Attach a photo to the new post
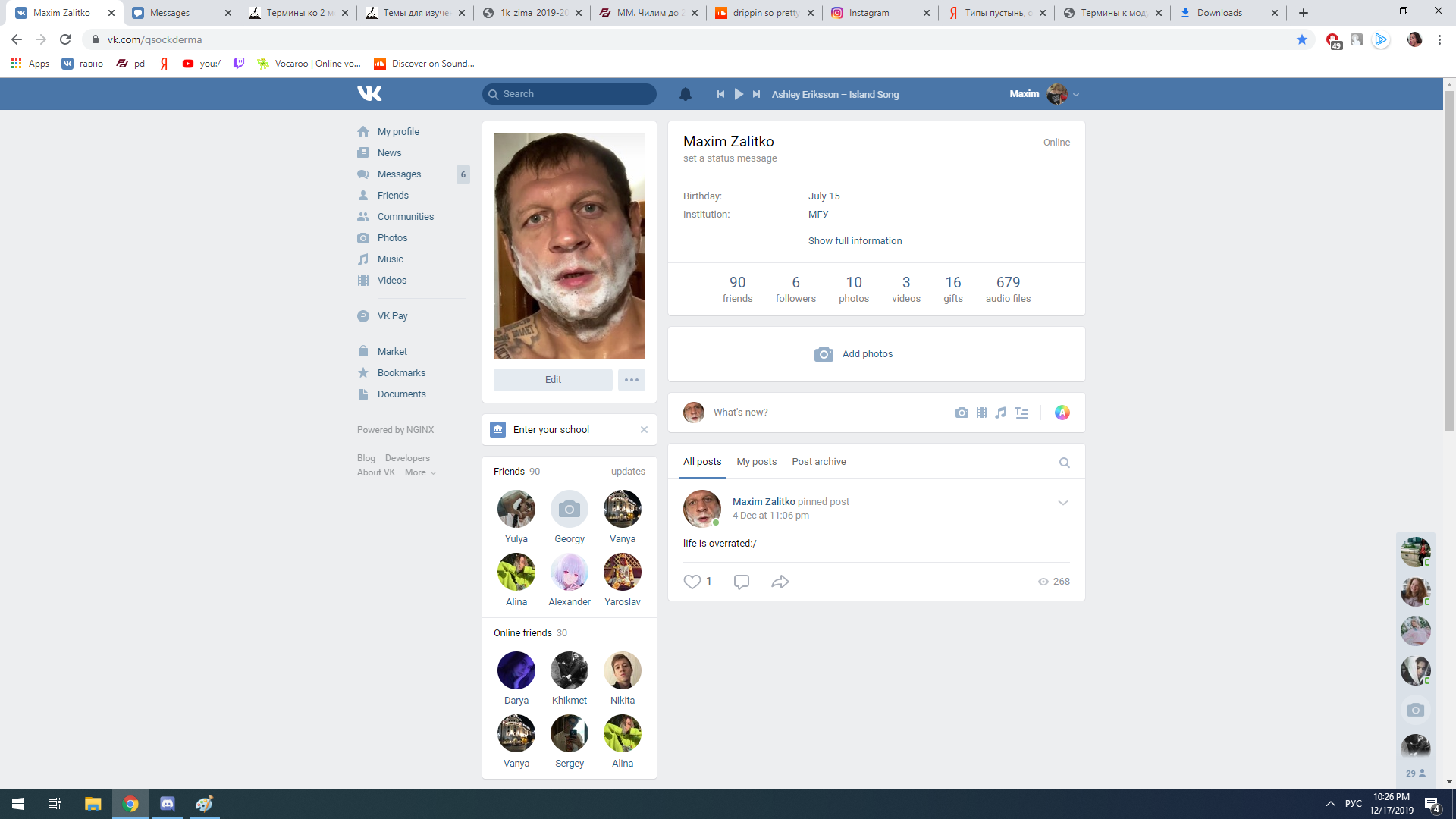1456x819 pixels. coord(962,413)
